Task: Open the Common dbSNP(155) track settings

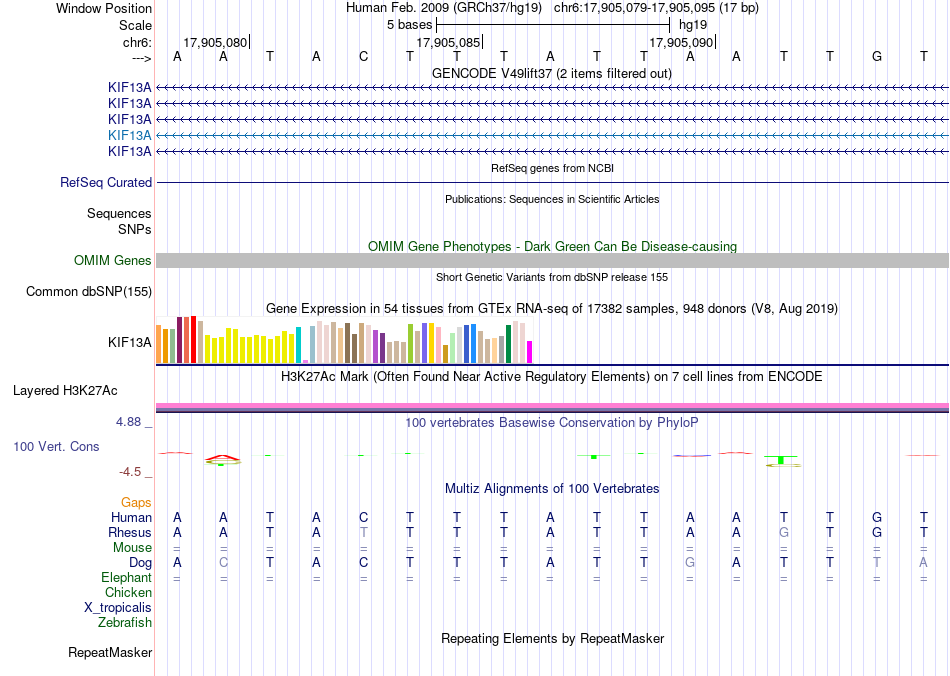Action: tap(89, 291)
